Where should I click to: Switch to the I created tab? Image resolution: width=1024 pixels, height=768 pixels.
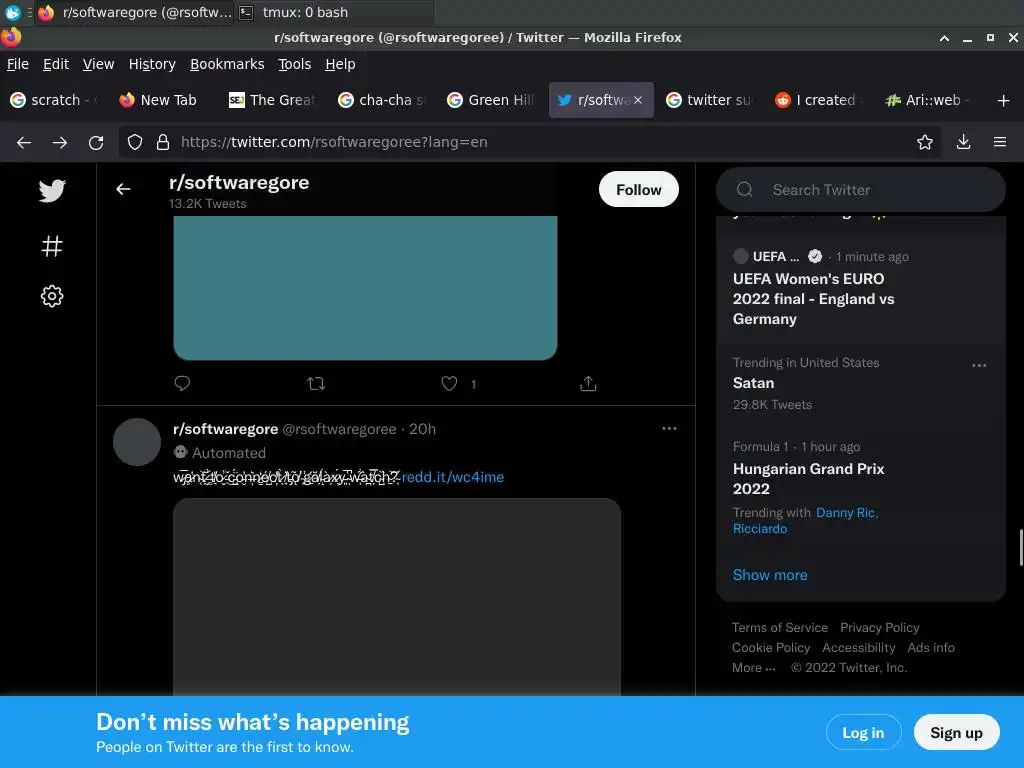pos(818,100)
